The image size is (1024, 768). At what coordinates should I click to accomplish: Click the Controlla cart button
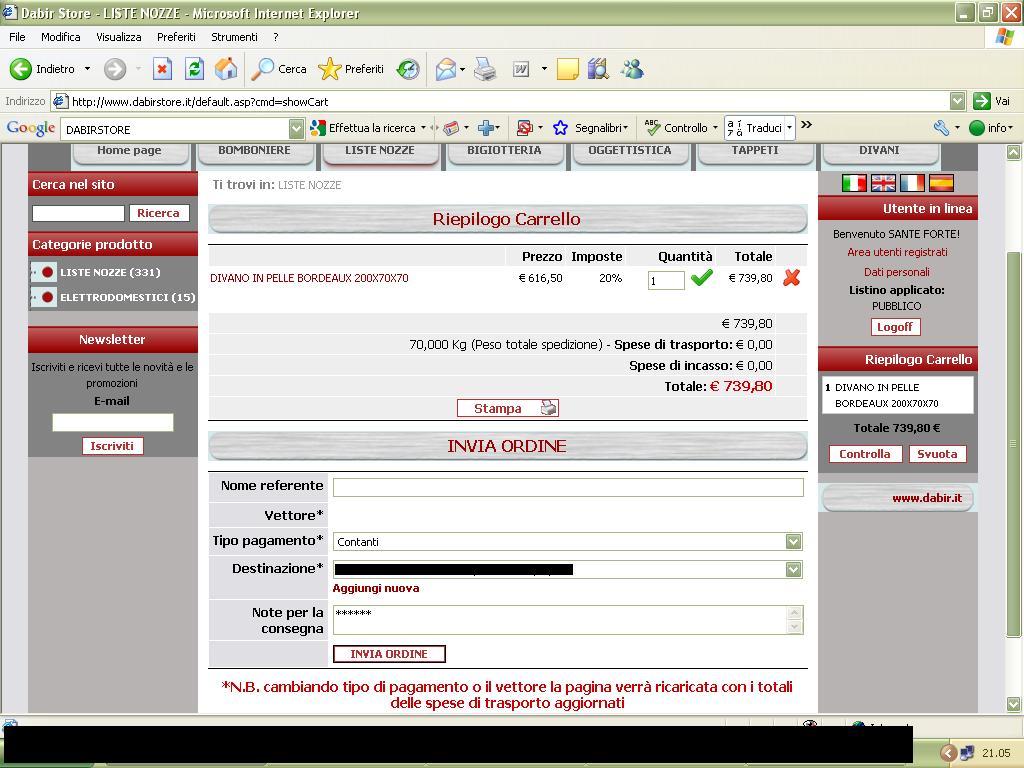[x=865, y=454]
